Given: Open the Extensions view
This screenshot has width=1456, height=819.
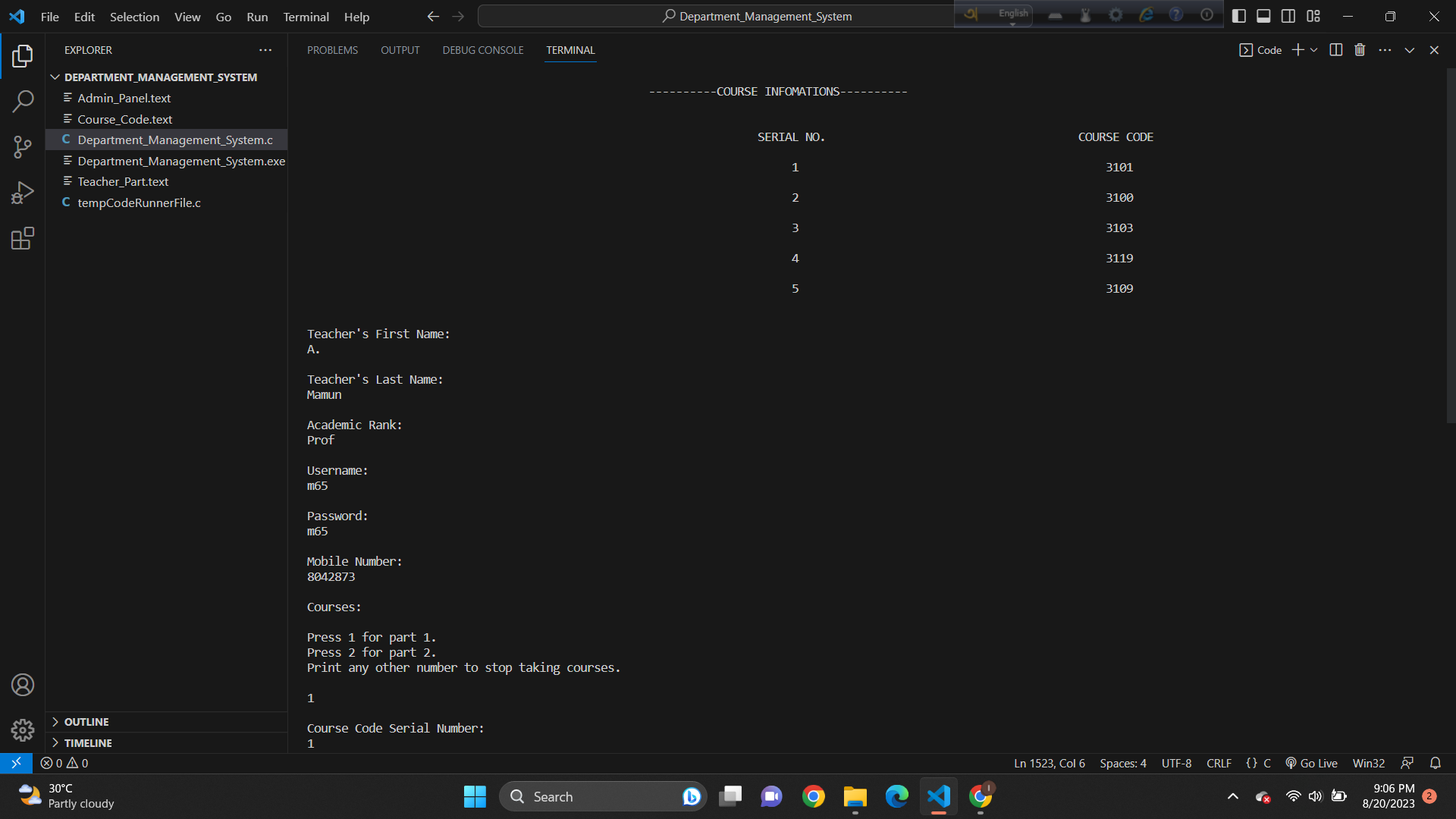Looking at the screenshot, I should (x=23, y=237).
